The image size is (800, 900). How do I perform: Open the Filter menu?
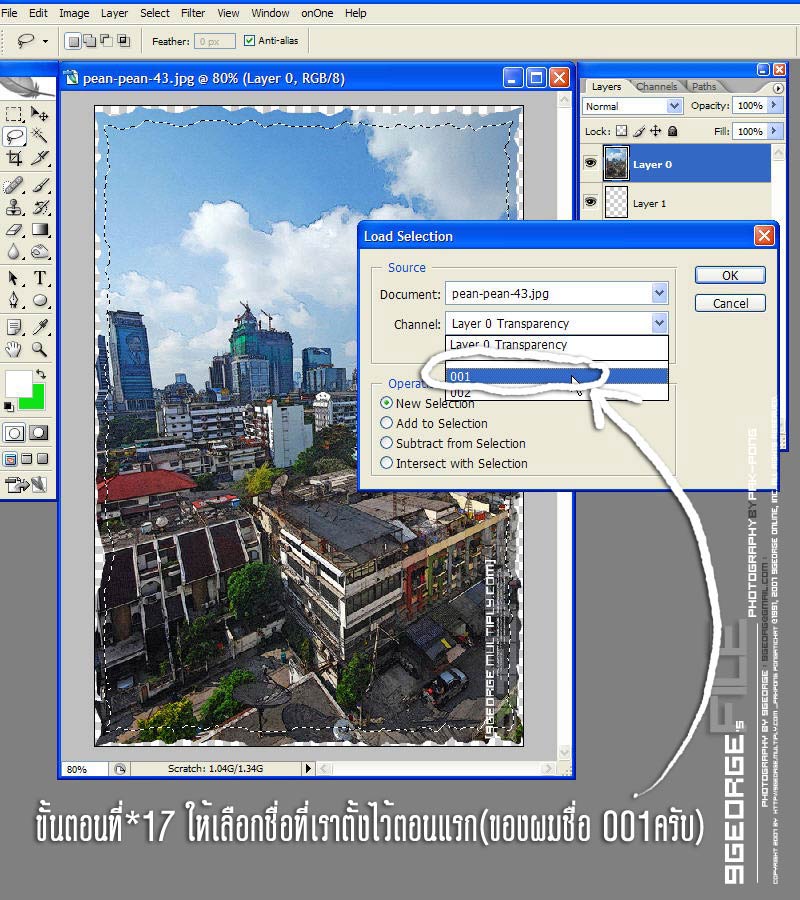[193, 13]
